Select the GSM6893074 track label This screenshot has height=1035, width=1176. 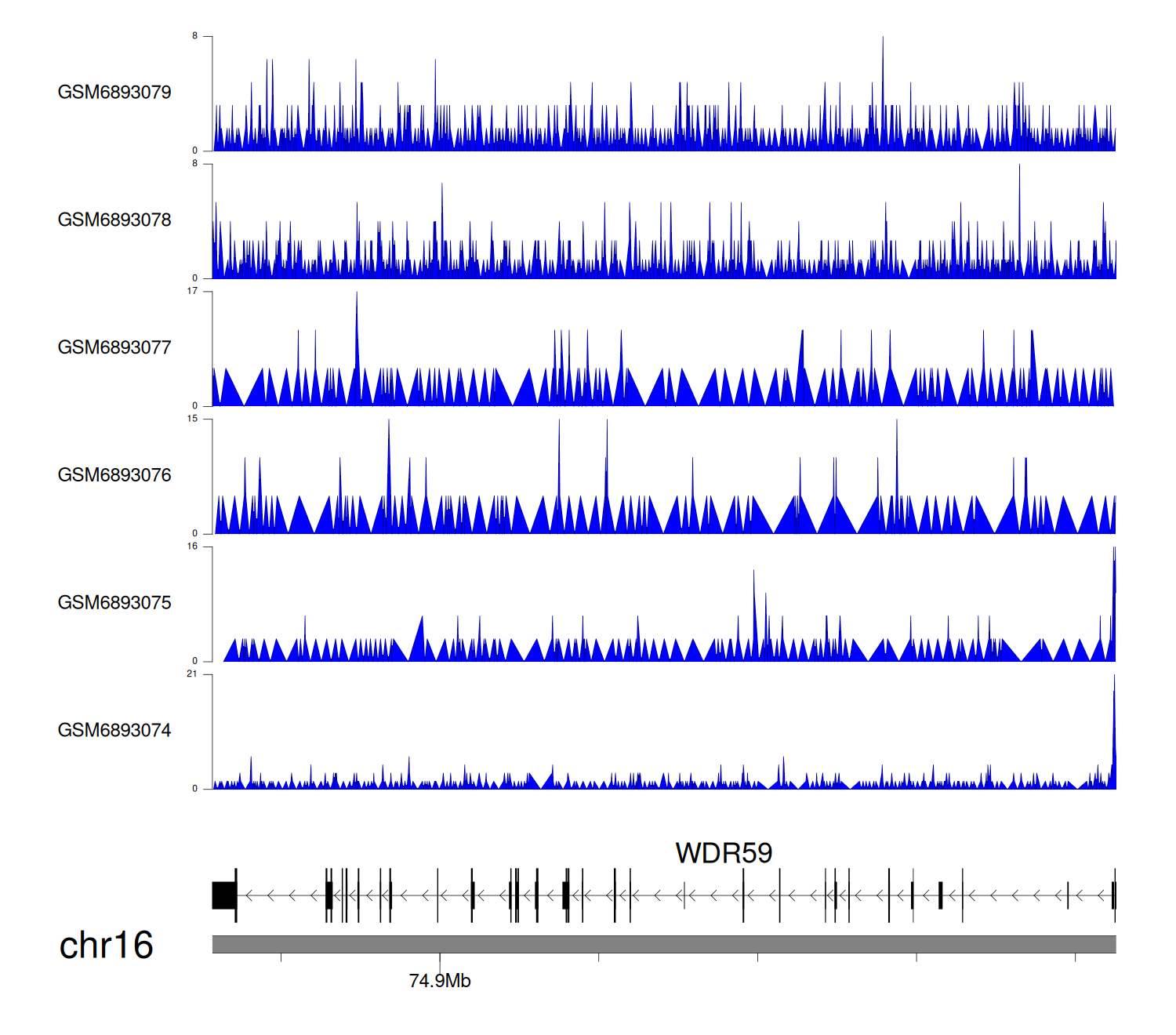[114, 731]
